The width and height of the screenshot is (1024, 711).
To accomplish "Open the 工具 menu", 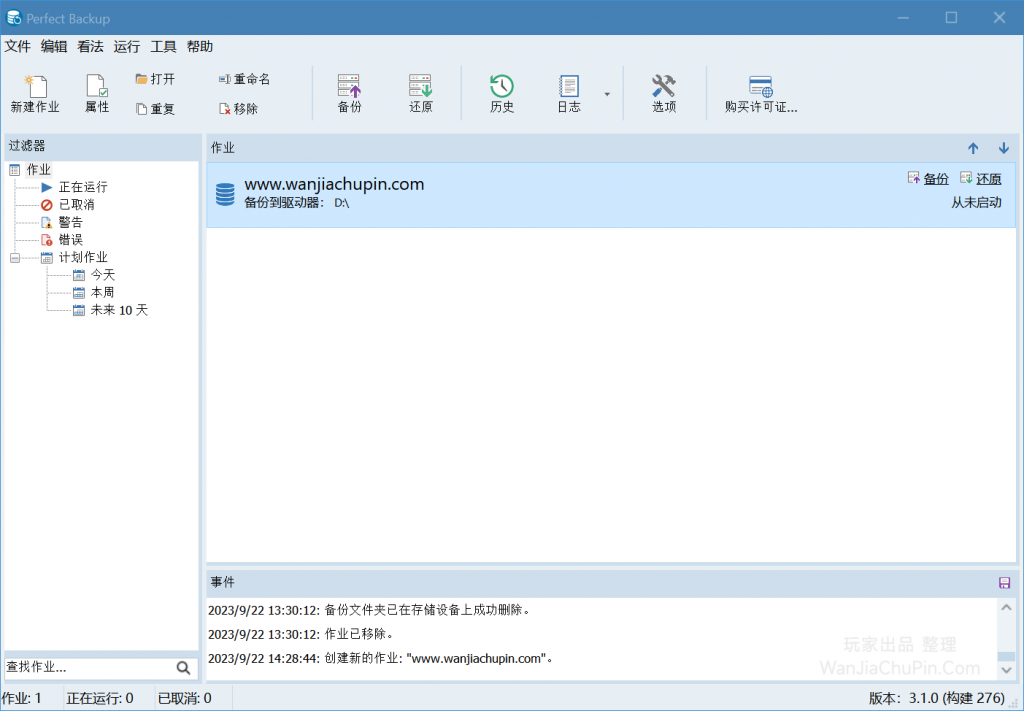I will (163, 46).
